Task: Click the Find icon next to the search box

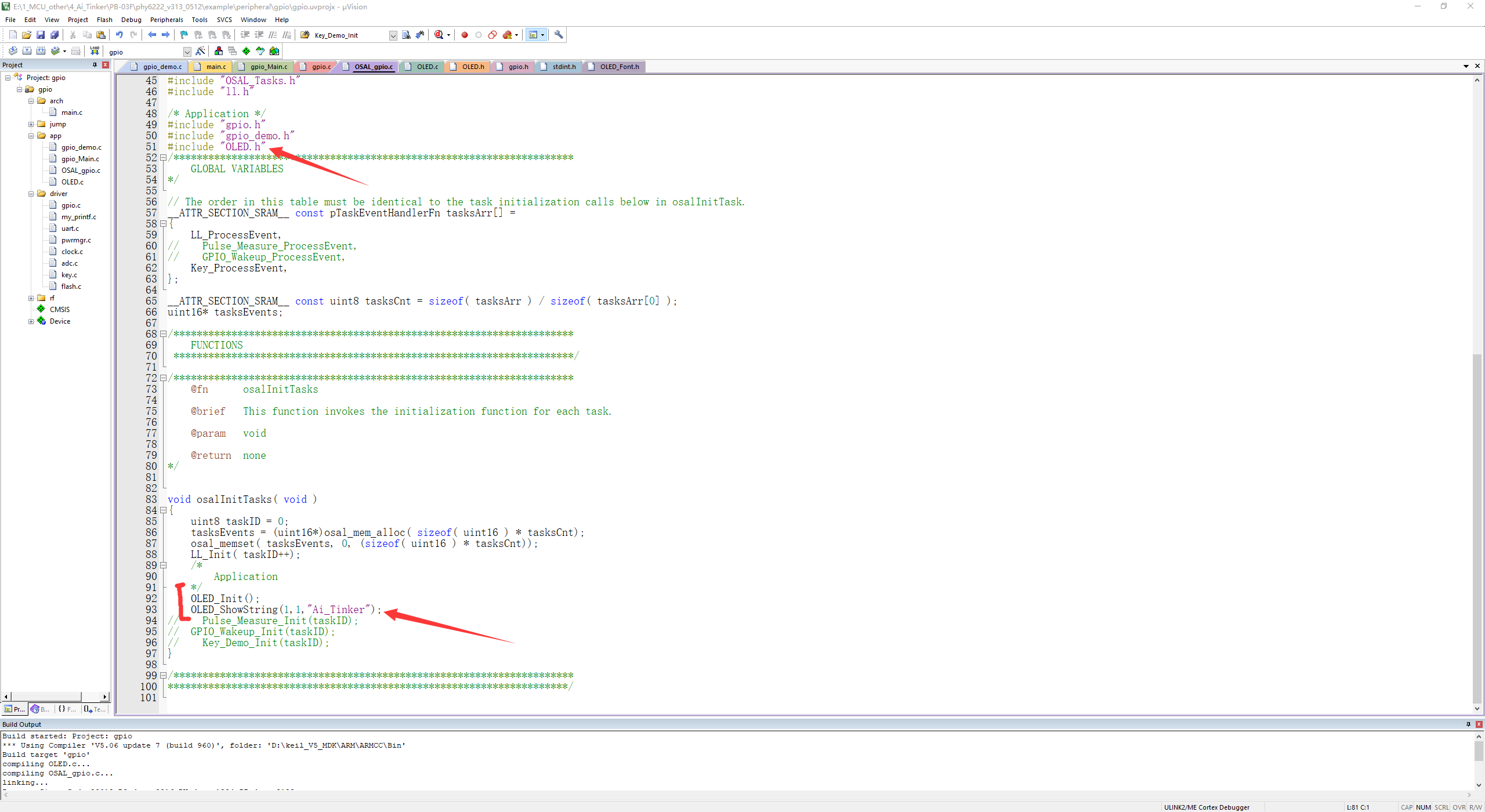Action: (x=406, y=35)
